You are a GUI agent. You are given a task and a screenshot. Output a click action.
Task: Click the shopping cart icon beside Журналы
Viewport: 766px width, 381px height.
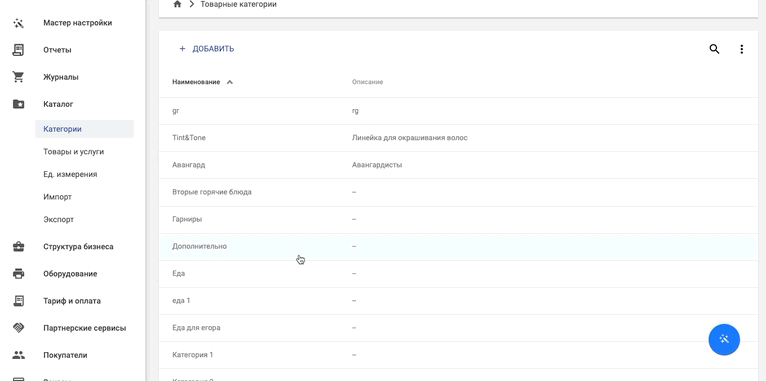pos(19,77)
